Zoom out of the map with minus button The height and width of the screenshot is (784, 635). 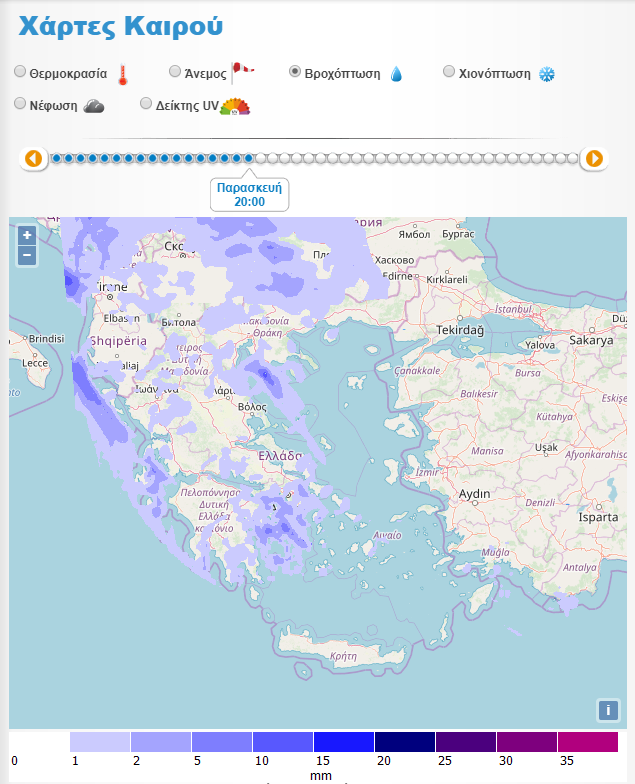tap(27, 255)
